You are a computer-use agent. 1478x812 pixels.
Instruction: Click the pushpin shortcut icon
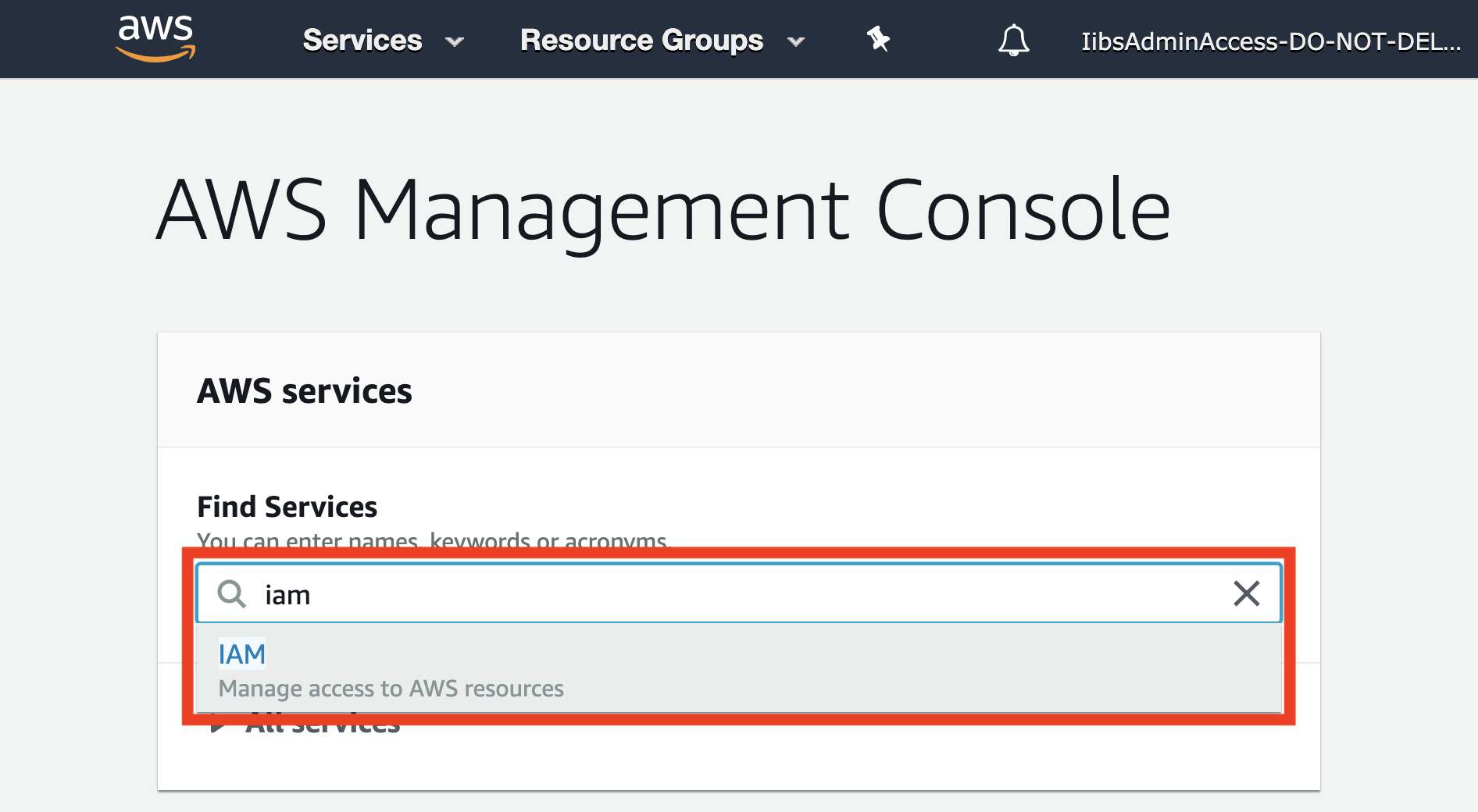click(x=878, y=39)
